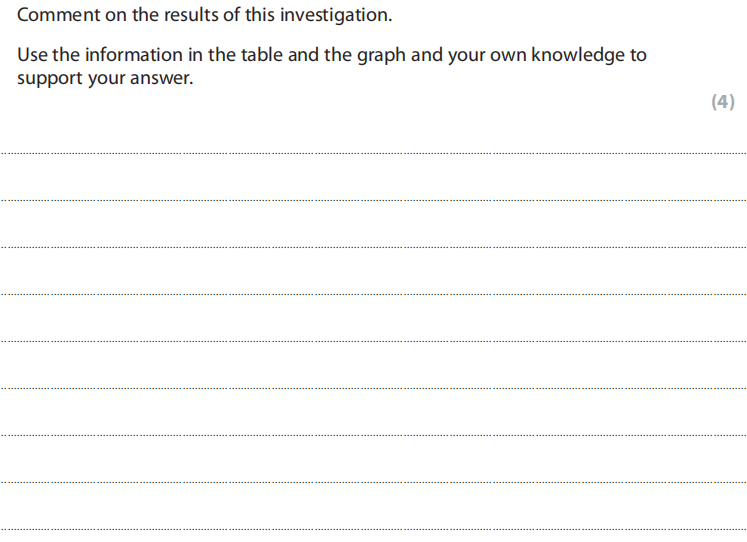Click the eighth dotted answer line
Screen dimensions: 747x542
373,482
